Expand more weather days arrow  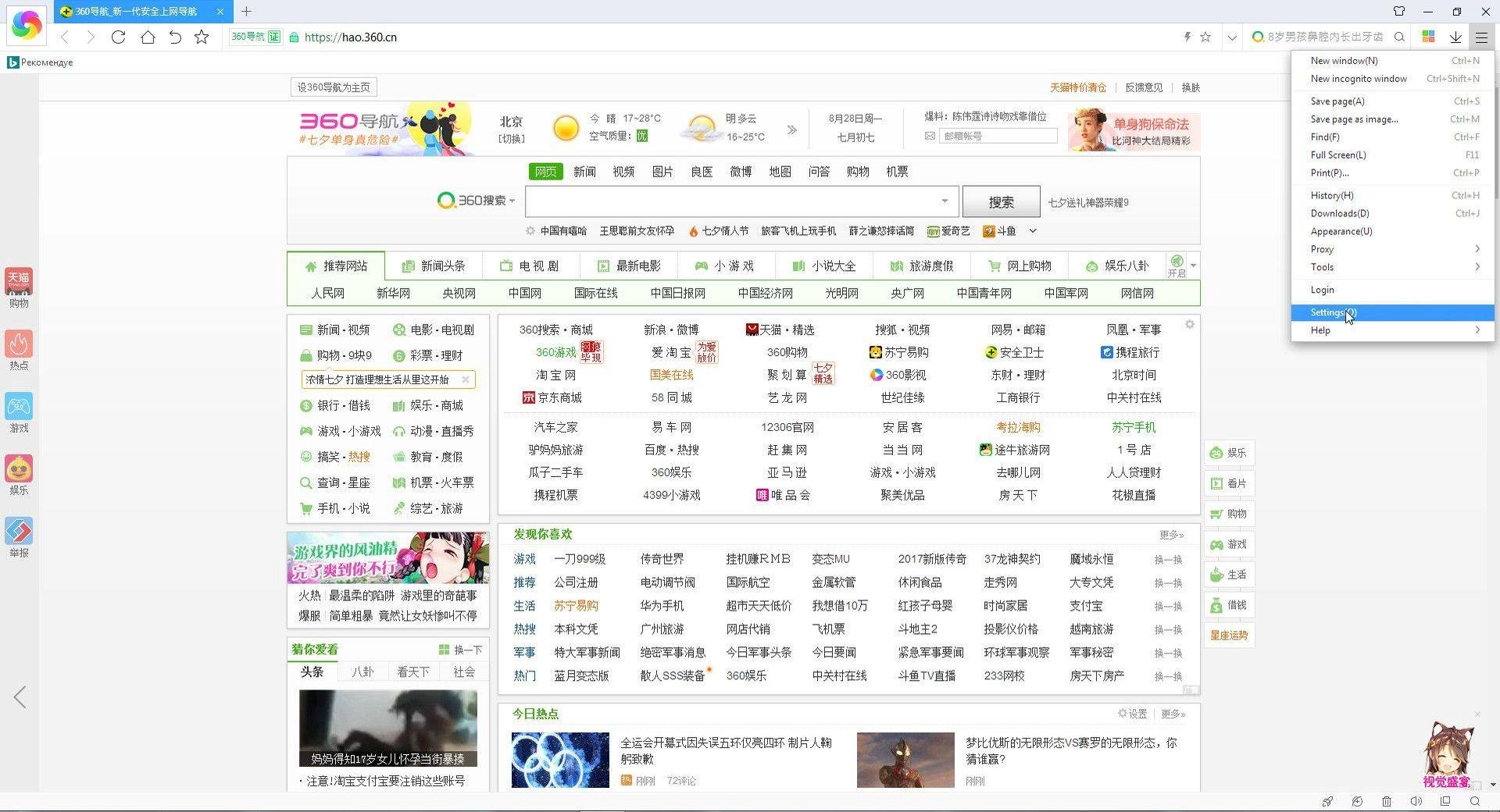791,130
